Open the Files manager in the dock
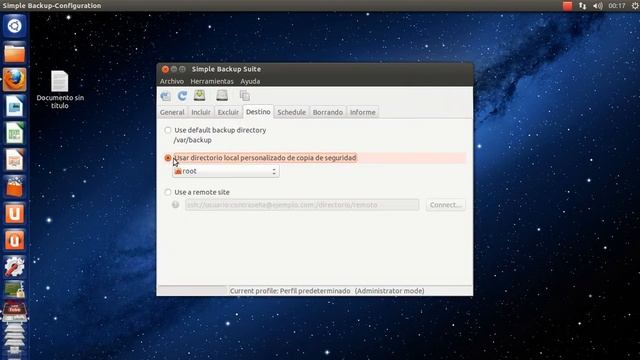Screen dimensions: 640x360 tap(14, 53)
